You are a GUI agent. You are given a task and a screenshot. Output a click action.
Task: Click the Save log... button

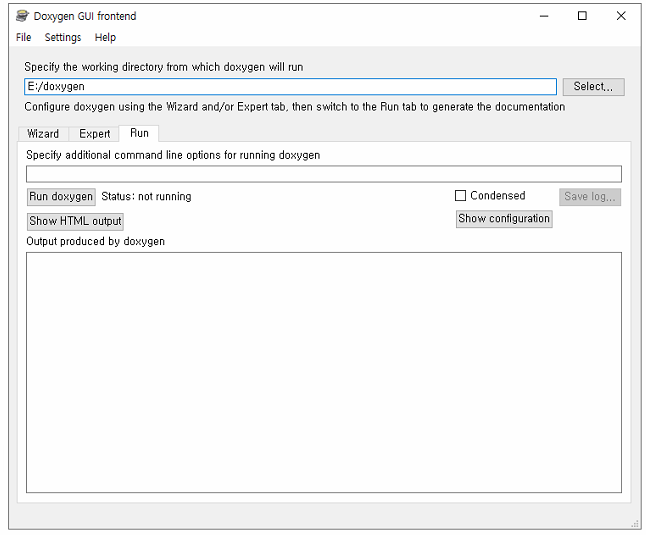pyautogui.click(x=590, y=196)
